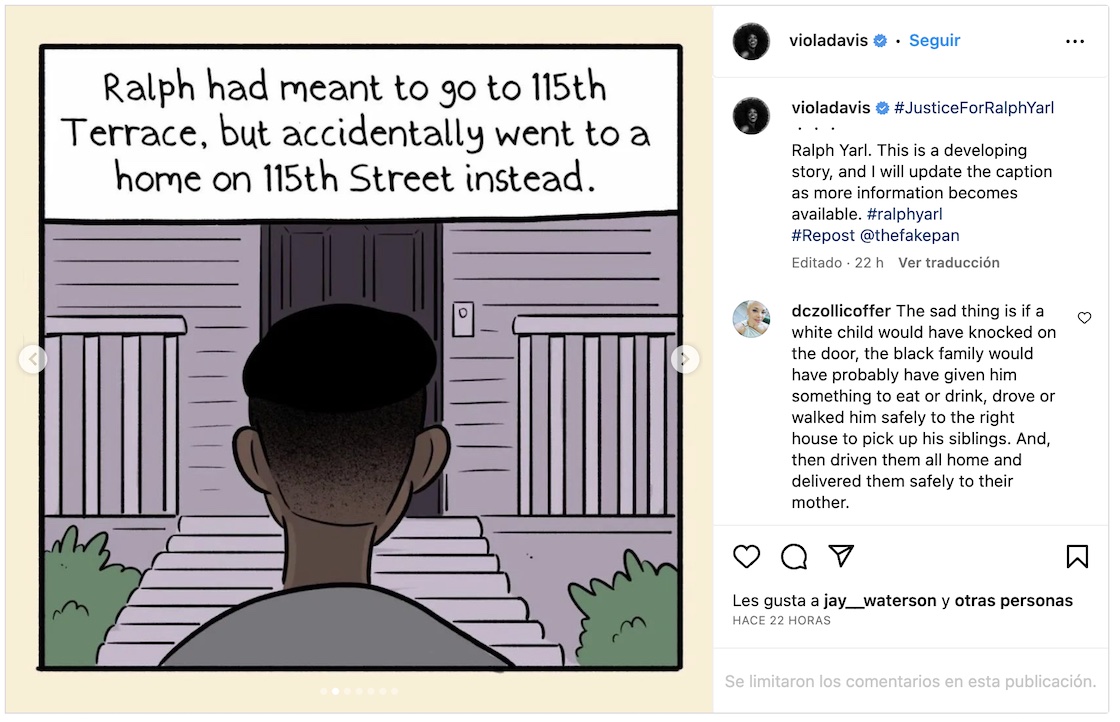This screenshot has height=722, width=1120.
Task: Go to previous carousel image arrow
Action: (x=33, y=359)
